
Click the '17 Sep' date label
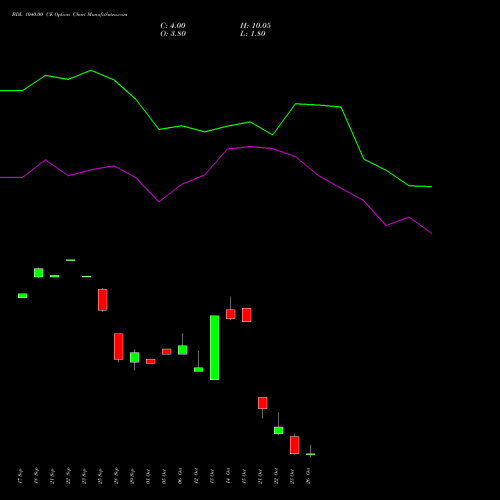[x=20, y=476]
